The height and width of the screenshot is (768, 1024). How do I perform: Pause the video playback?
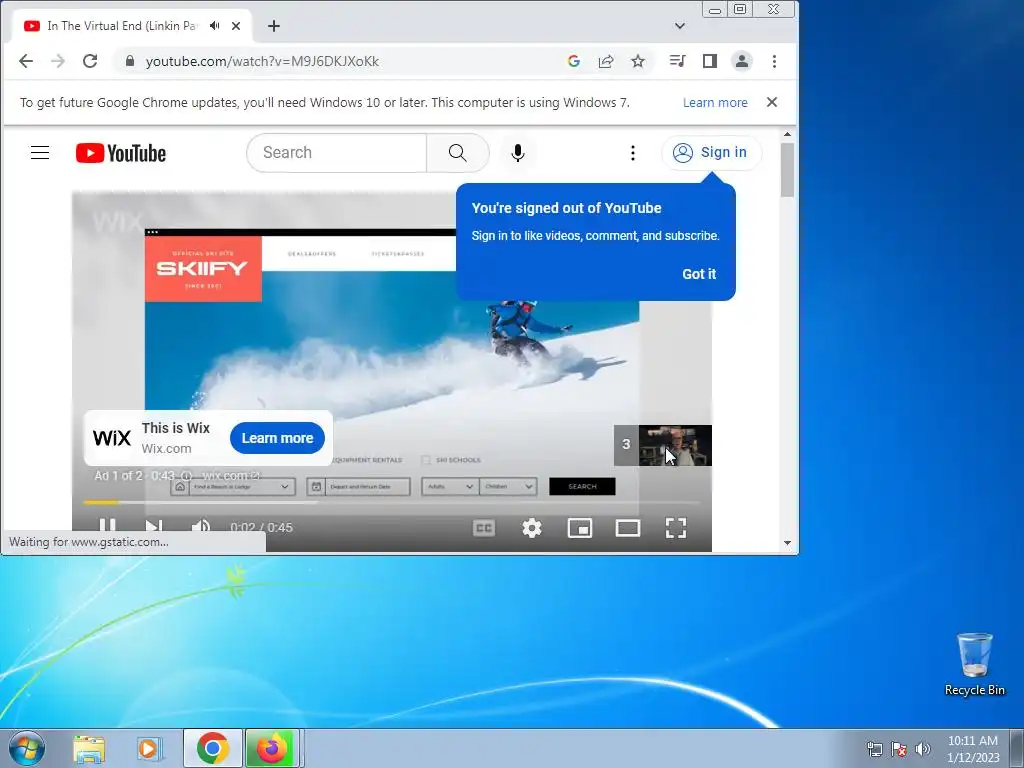[x=108, y=528]
